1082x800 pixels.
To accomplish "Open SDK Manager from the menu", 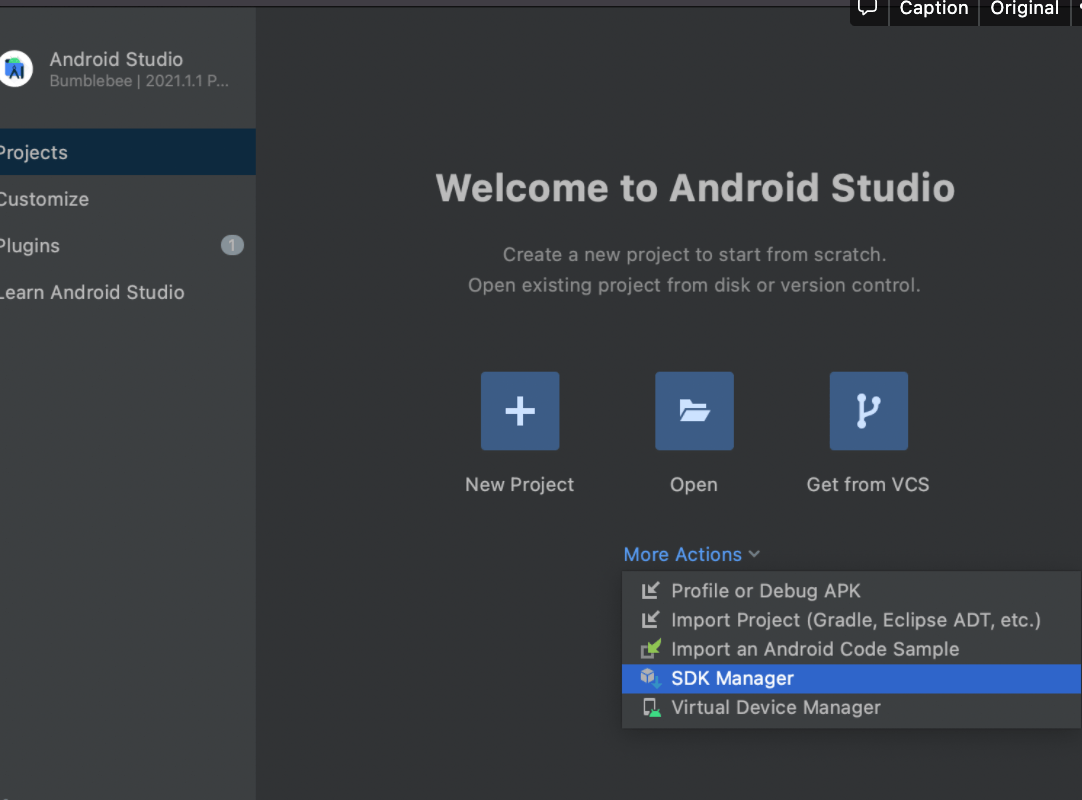I will [x=851, y=679].
